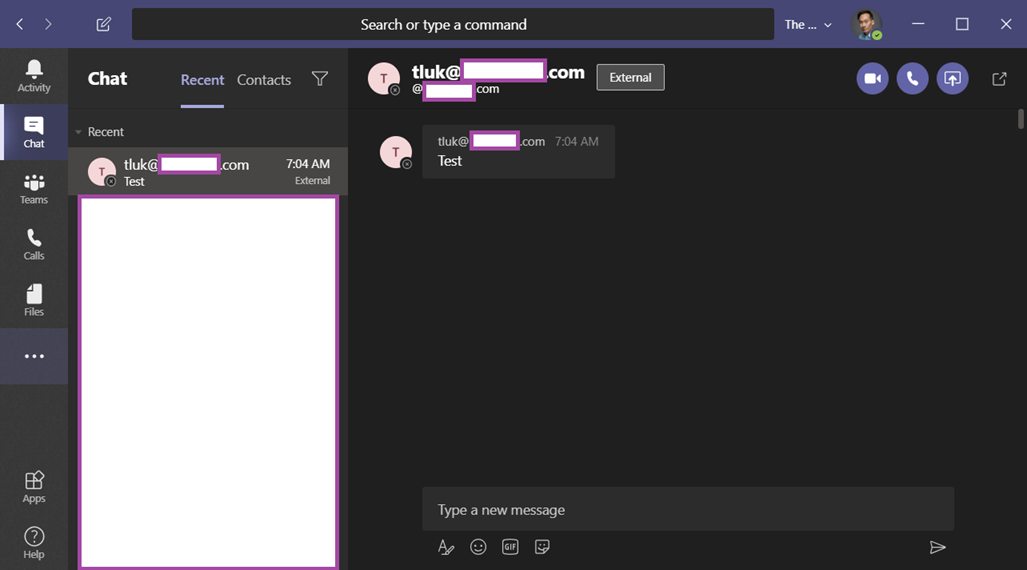Open the profile picture menu
1027x570 pixels.
(866, 25)
